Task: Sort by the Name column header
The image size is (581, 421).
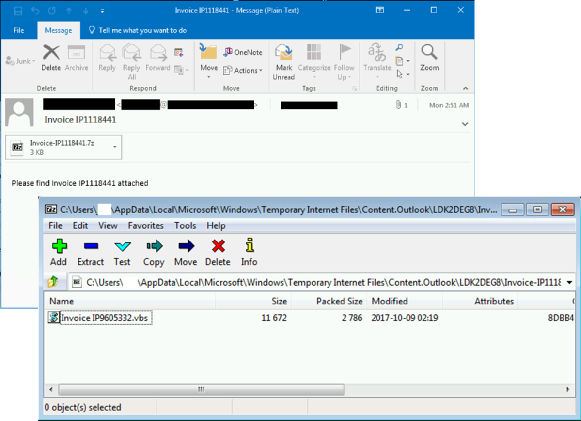Action: click(x=130, y=301)
